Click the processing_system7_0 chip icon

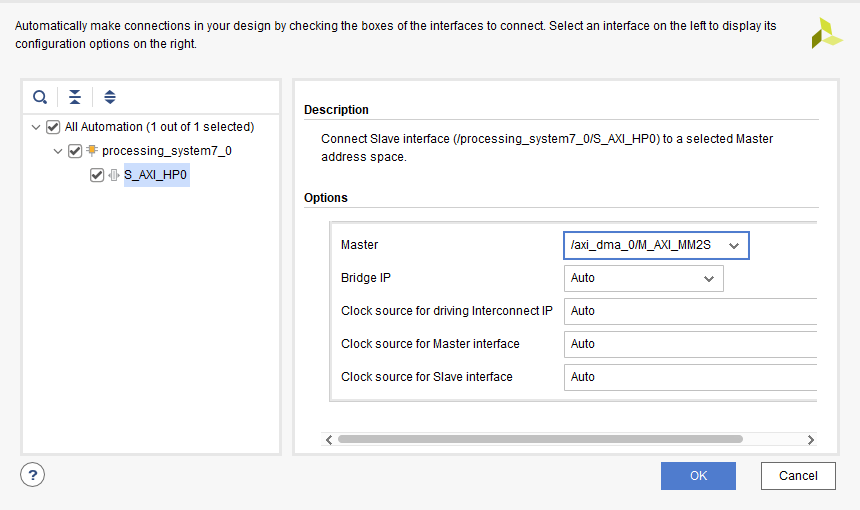(92, 151)
